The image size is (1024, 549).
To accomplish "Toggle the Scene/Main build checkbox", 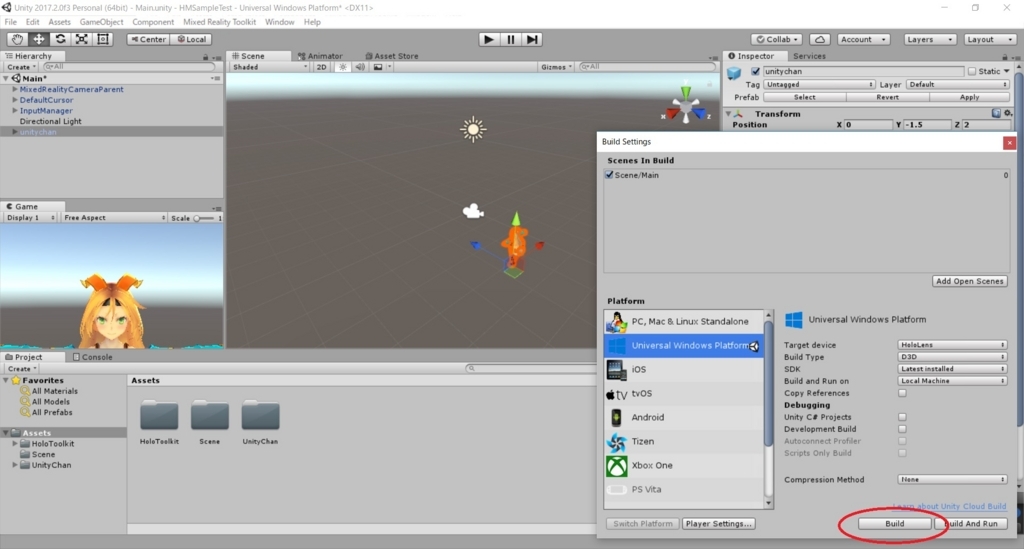I will point(609,175).
